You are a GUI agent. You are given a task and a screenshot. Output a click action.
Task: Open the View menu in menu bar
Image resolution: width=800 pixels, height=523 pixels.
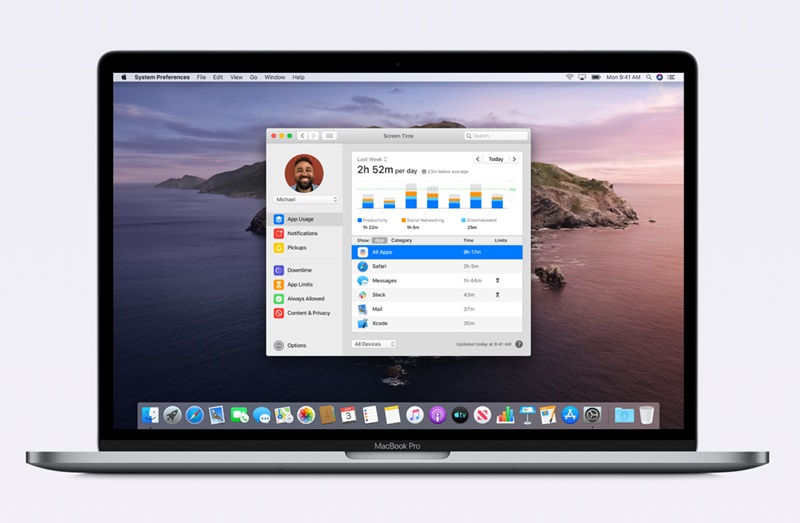pyautogui.click(x=236, y=77)
